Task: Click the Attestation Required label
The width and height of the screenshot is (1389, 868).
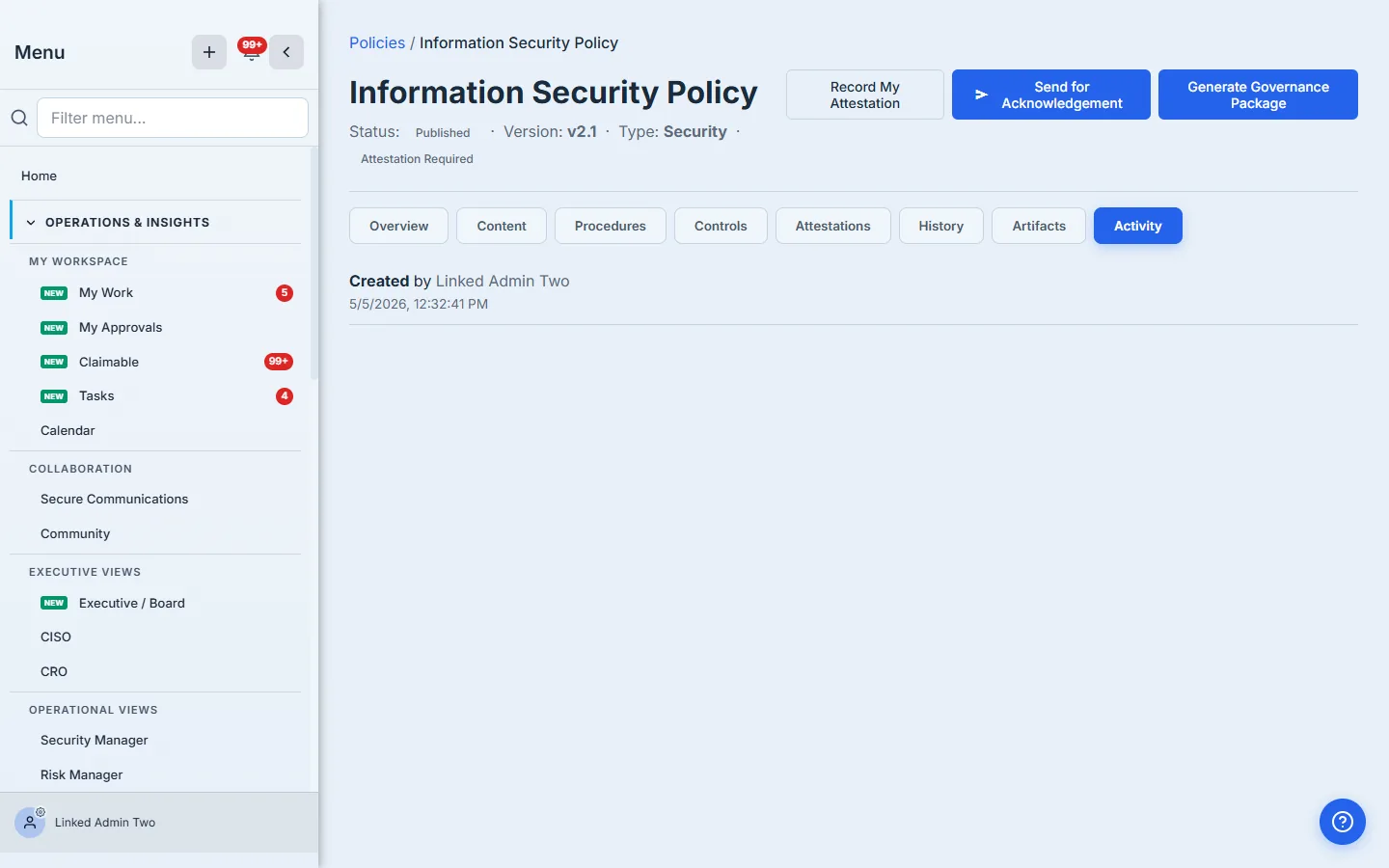Action: [x=417, y=159]
